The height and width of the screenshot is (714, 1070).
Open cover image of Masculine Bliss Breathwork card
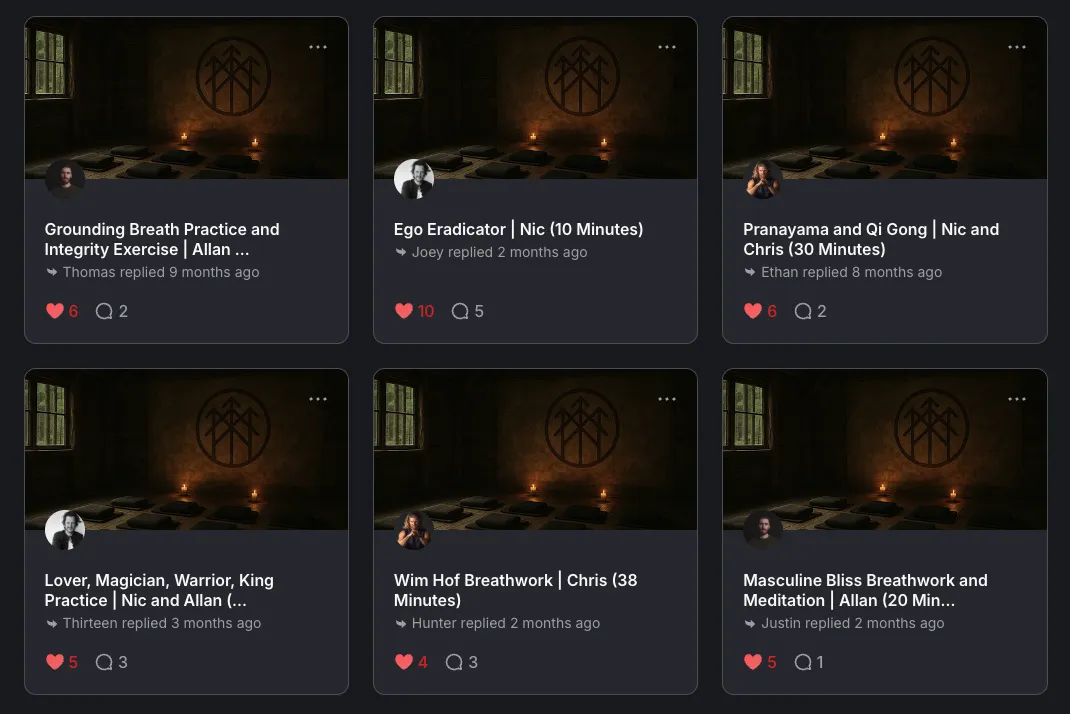tap(884, 449)
